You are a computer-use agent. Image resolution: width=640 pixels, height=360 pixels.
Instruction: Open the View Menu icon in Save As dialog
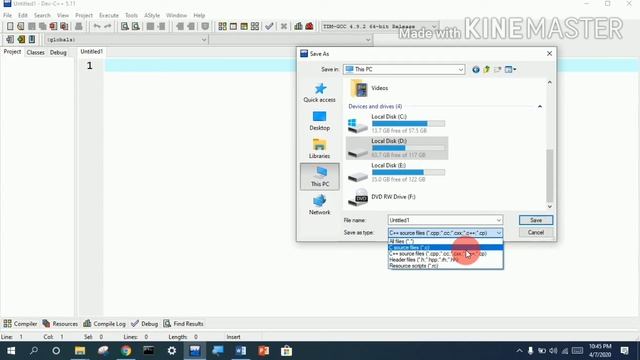[510, 69]
